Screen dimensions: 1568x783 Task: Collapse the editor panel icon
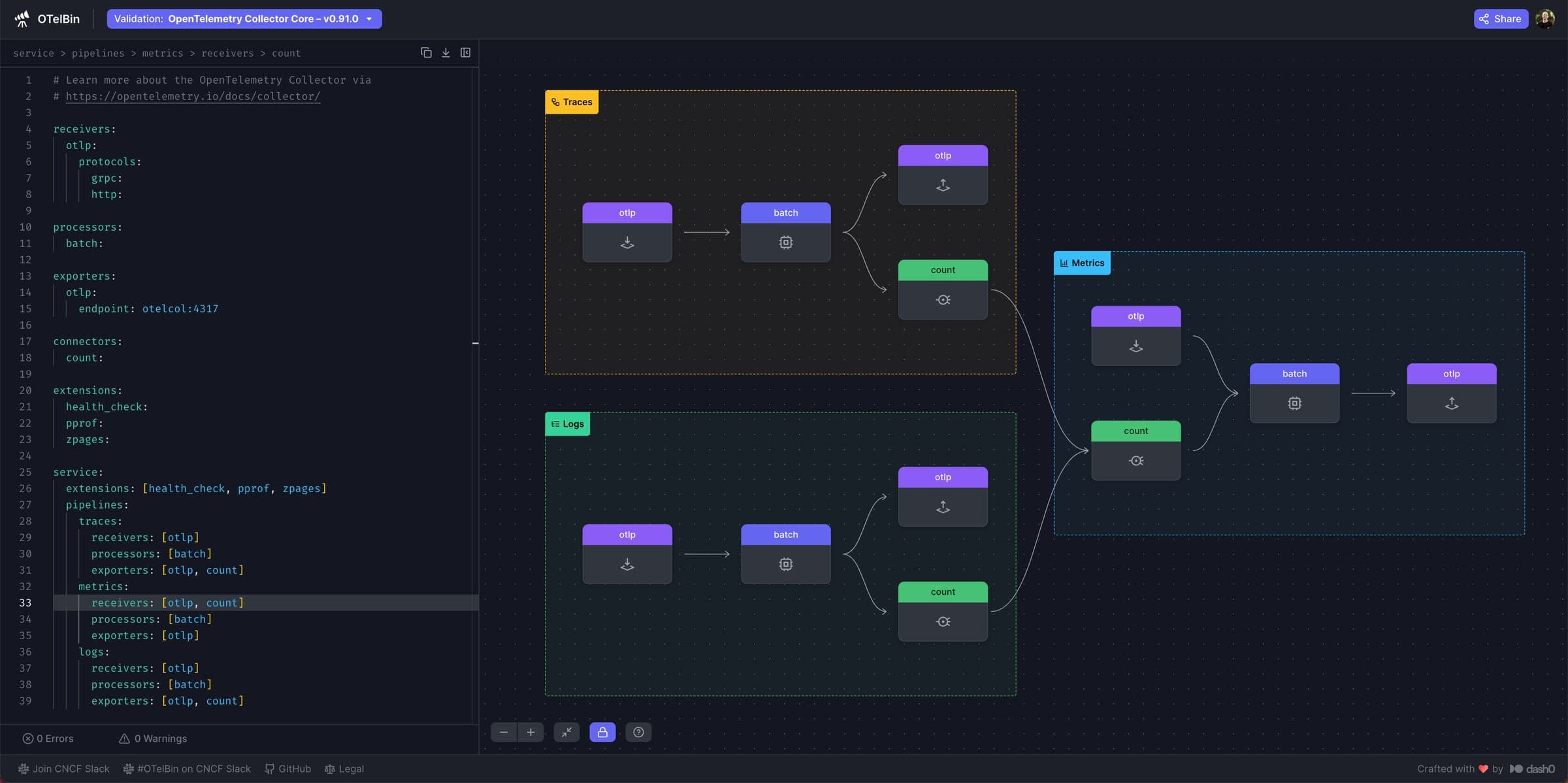tap(465, 53)
